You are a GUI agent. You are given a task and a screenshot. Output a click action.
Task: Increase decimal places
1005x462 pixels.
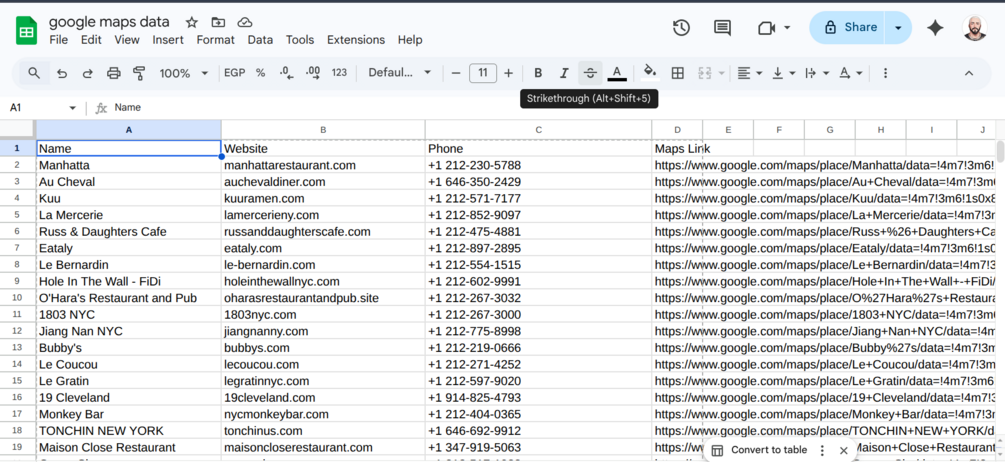[x=313, y=73]
